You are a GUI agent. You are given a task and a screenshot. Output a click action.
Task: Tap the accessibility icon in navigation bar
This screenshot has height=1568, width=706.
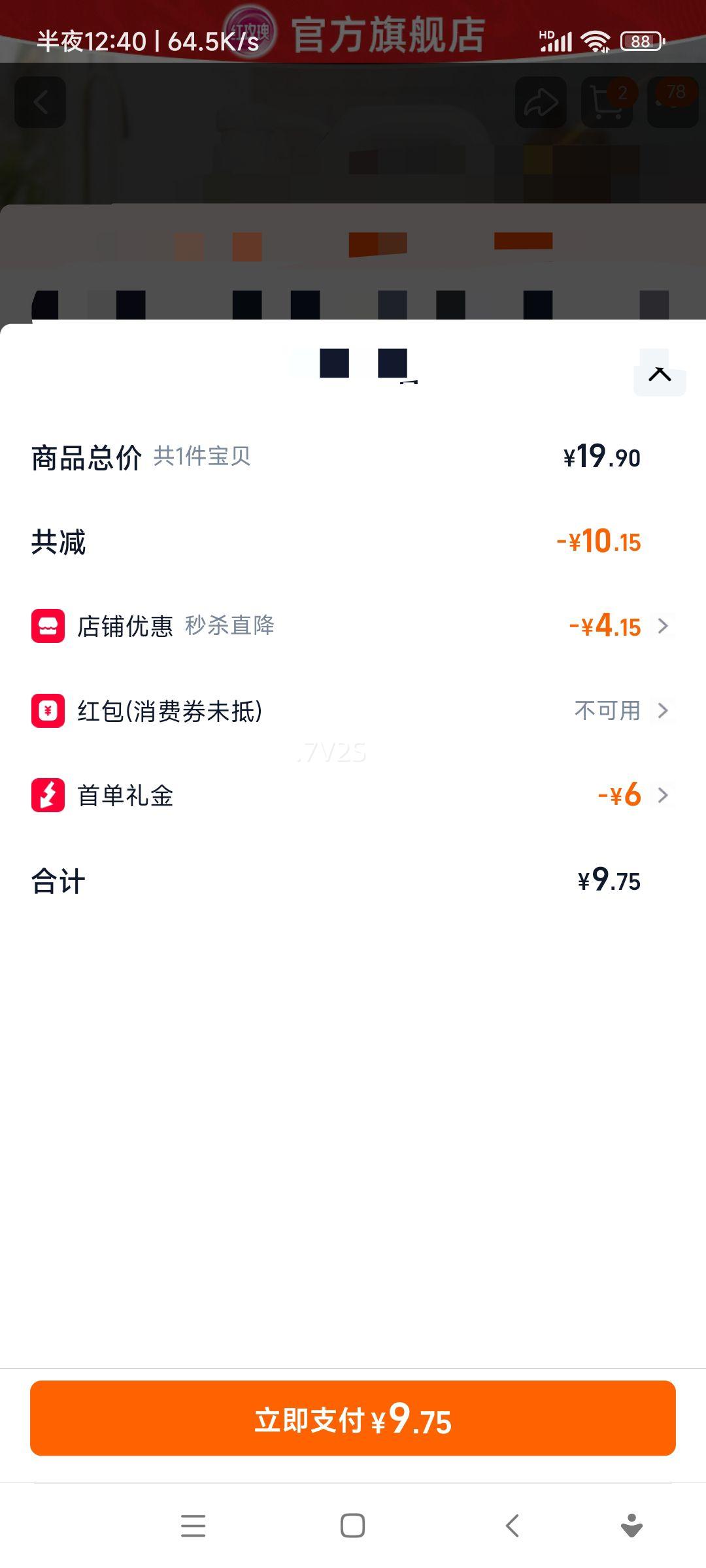click(x=631, y=1526)
